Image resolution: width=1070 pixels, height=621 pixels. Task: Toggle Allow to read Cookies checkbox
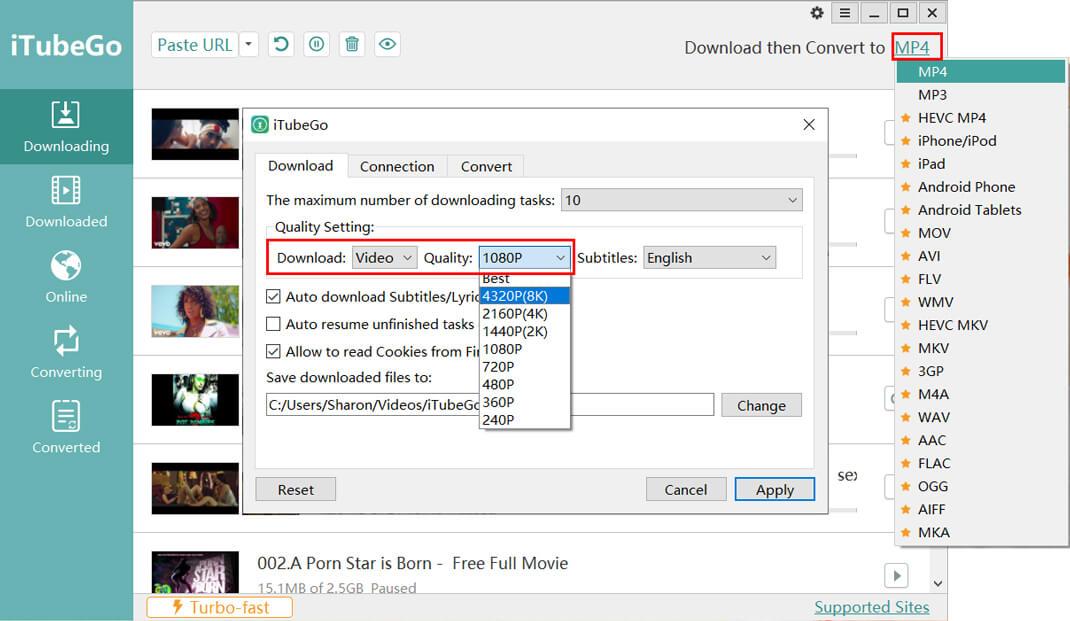click(x=273, y=351)
